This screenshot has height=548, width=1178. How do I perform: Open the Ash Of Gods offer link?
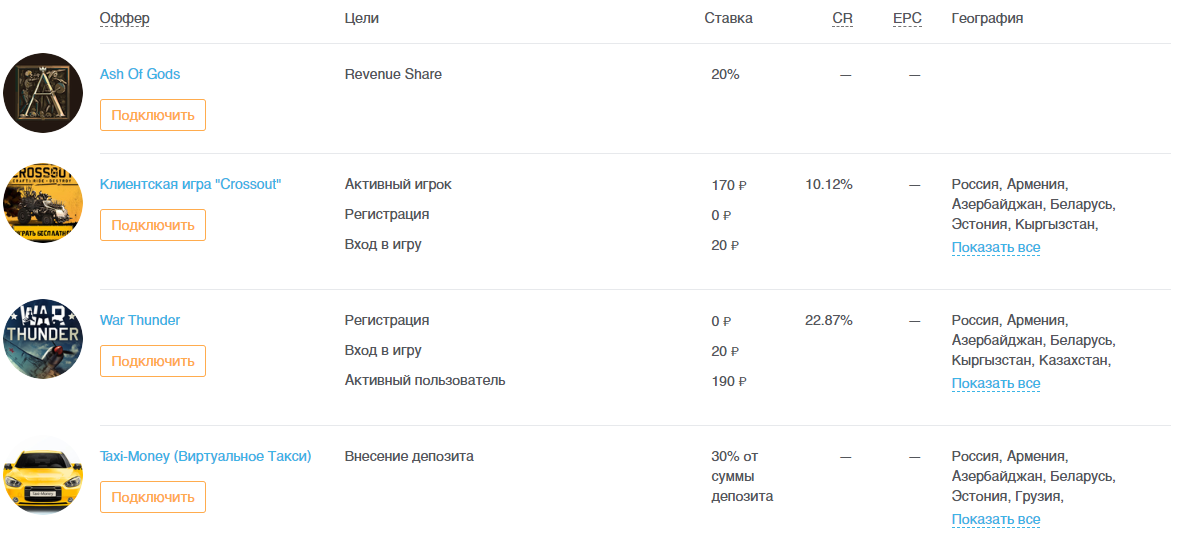[x=140, y=74]
